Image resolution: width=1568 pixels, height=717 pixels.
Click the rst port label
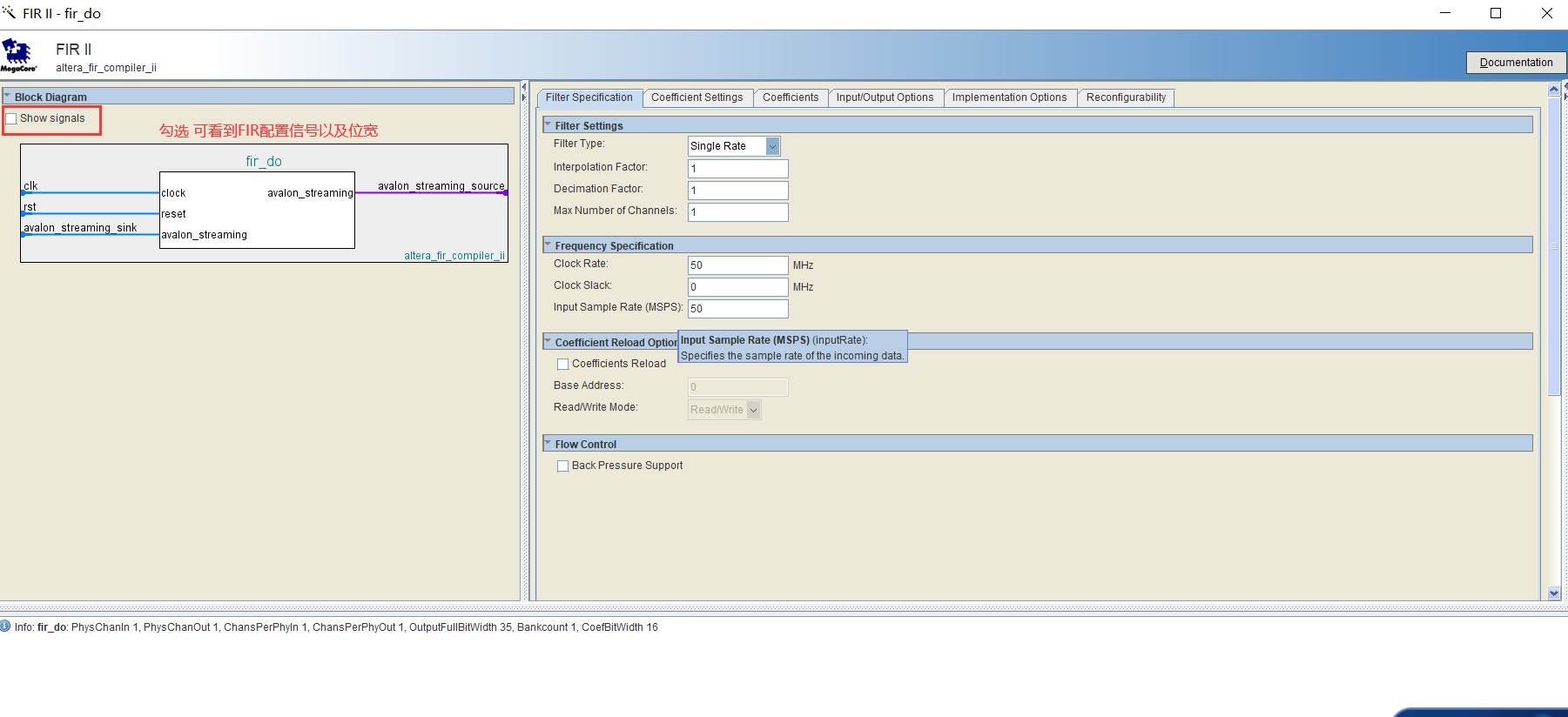(30, 207)
